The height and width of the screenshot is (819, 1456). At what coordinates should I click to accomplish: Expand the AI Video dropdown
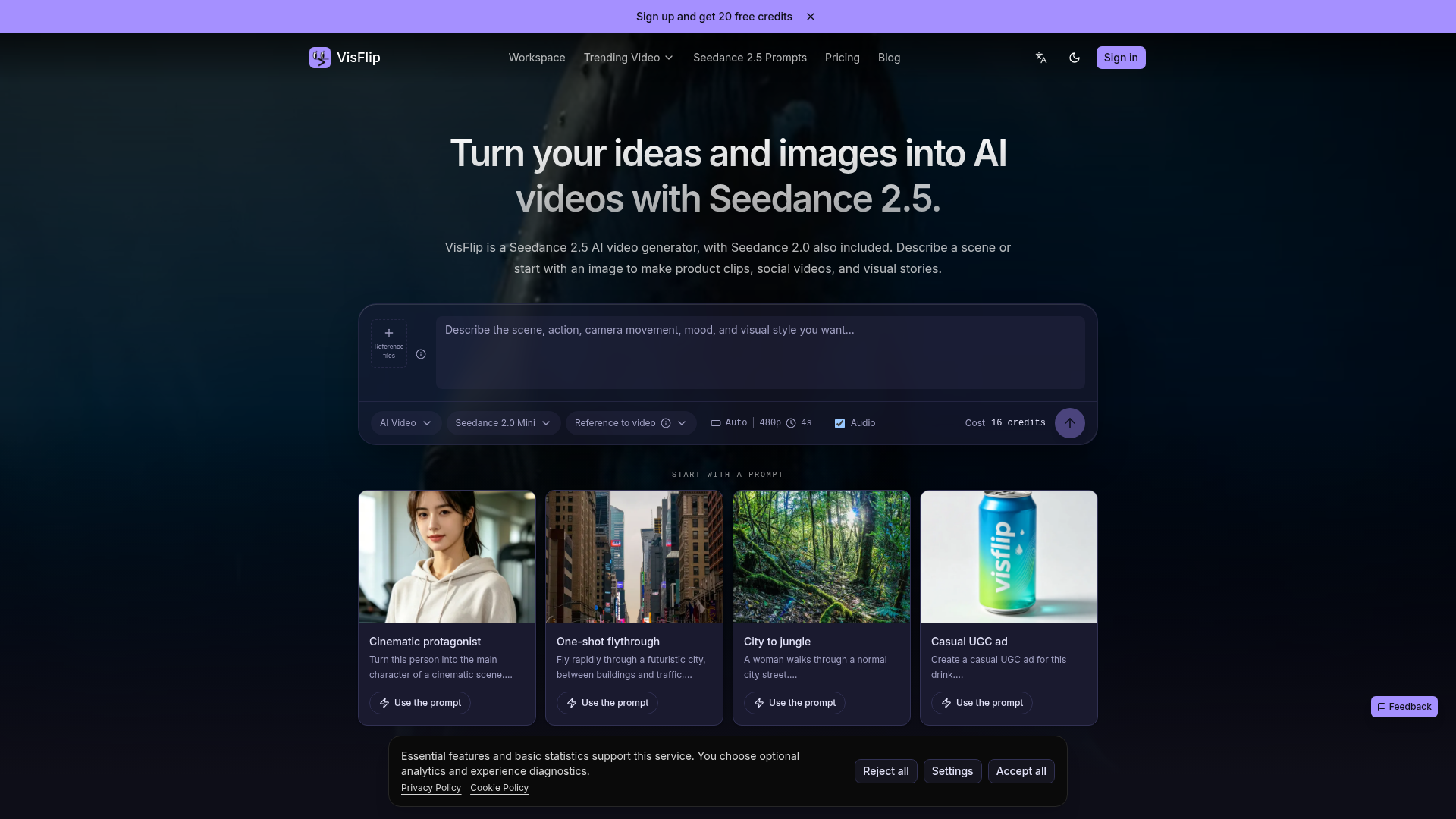[x=406, y=423]
